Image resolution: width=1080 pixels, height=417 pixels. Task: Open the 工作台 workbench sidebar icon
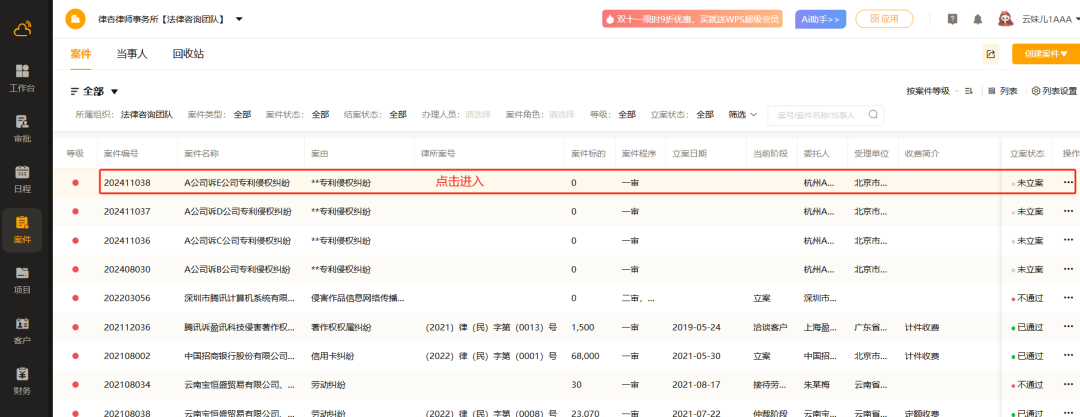click(22, 77)
